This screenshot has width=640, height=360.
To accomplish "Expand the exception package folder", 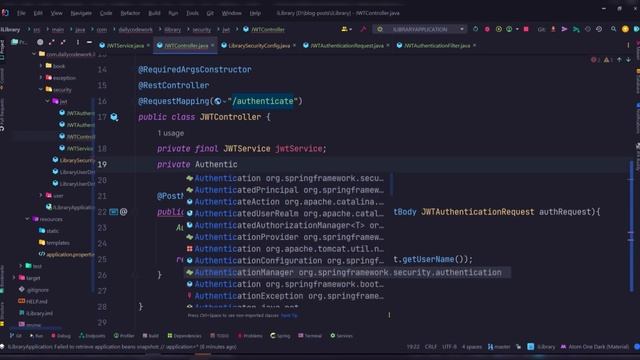I will pyautogui.click(x=41, y=78).
